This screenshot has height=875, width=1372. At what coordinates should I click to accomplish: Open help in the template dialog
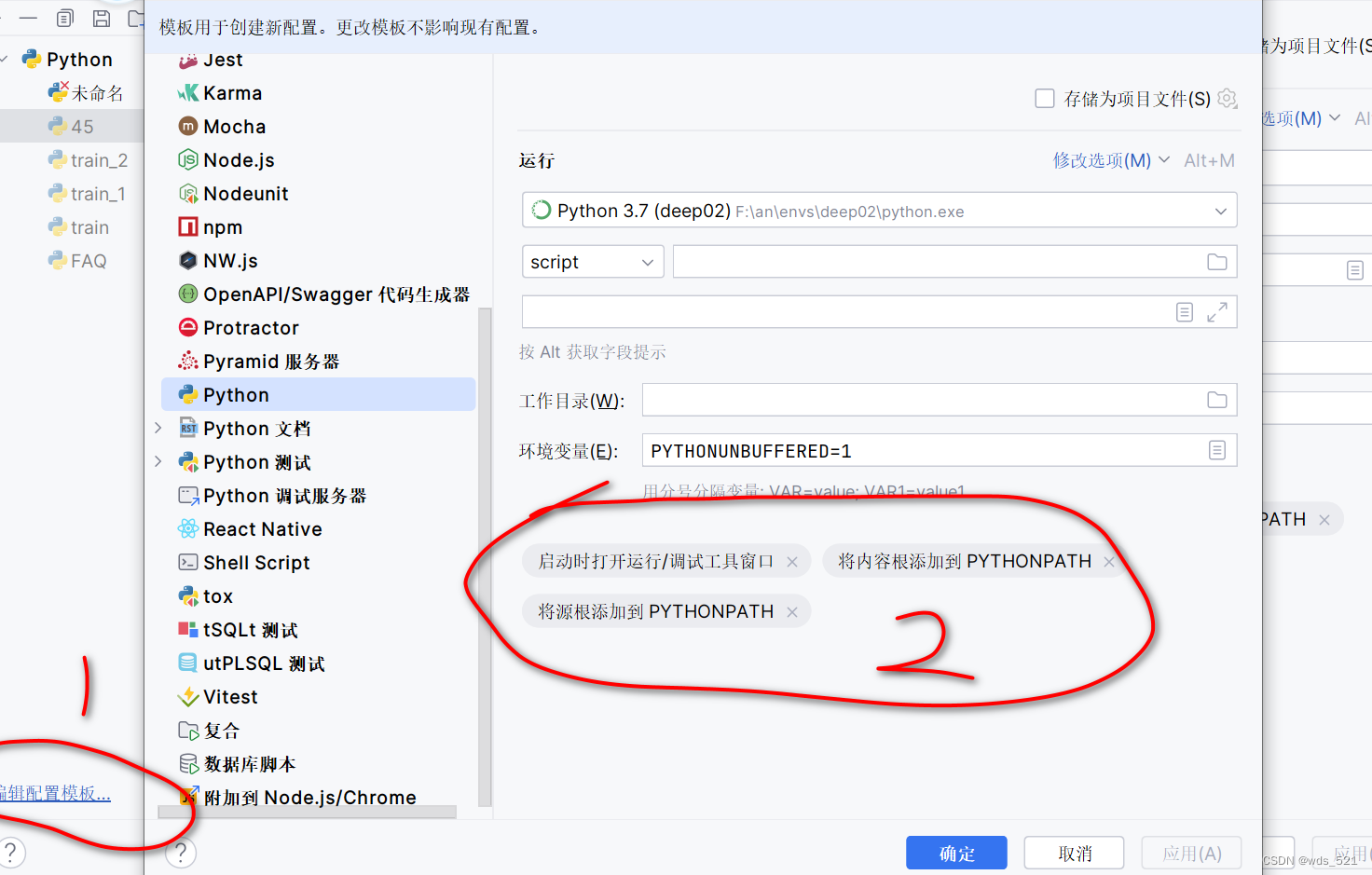(x=181, y=852)
